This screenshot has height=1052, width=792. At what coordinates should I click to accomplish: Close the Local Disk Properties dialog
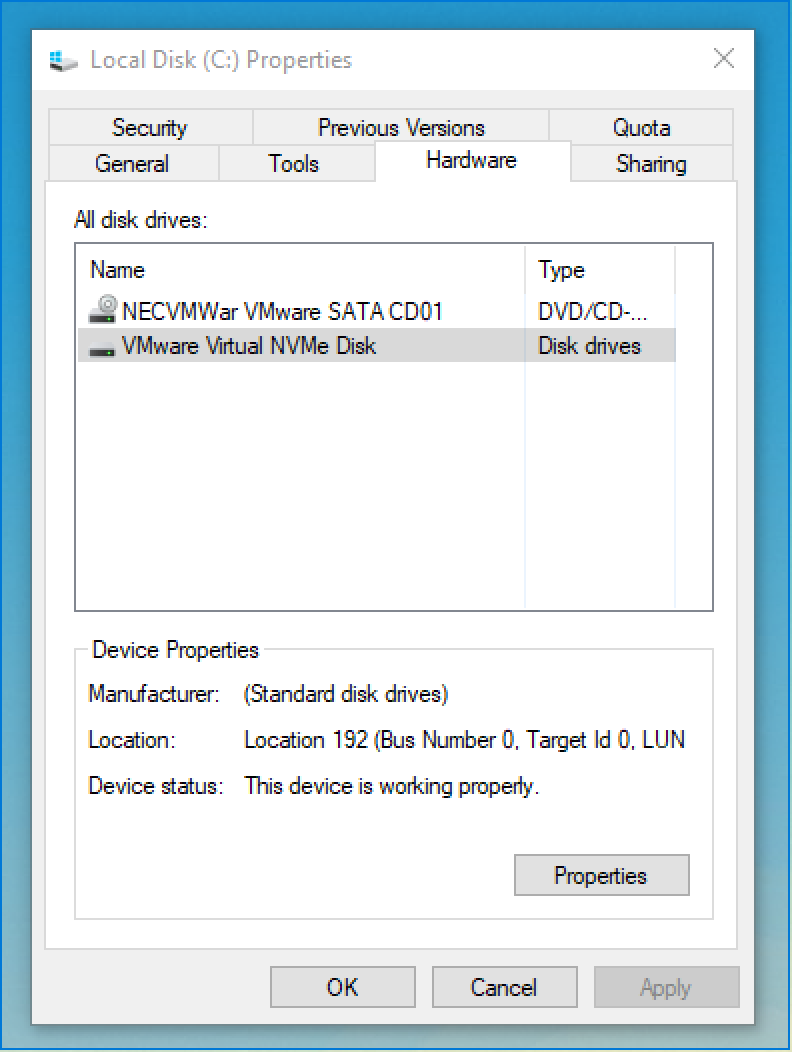coord(724,59)
